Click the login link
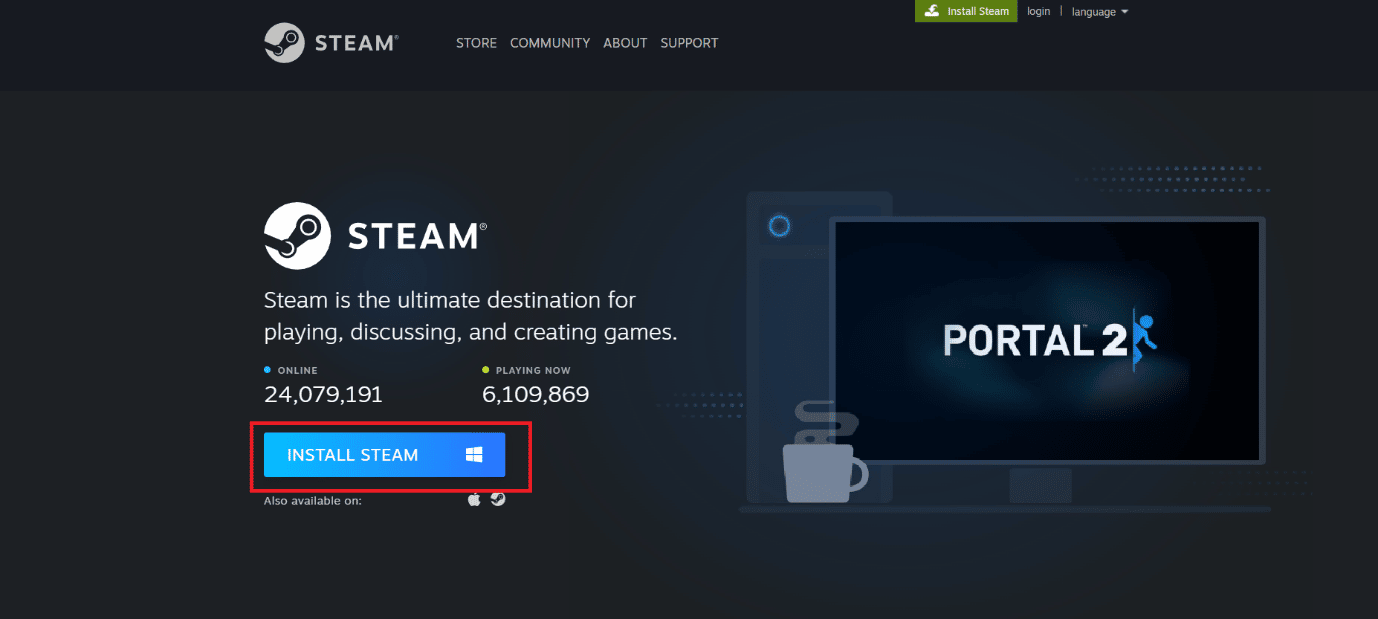Screen dimensions: 1378x619 1038,11
